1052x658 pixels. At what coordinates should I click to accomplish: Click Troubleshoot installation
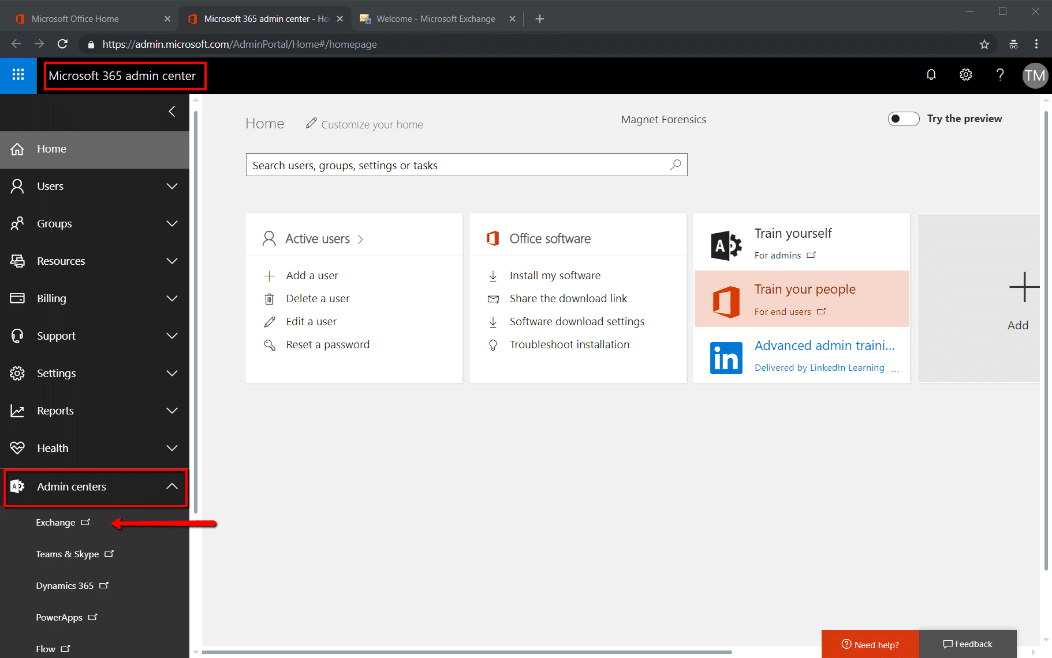click(x=570, y=345)
